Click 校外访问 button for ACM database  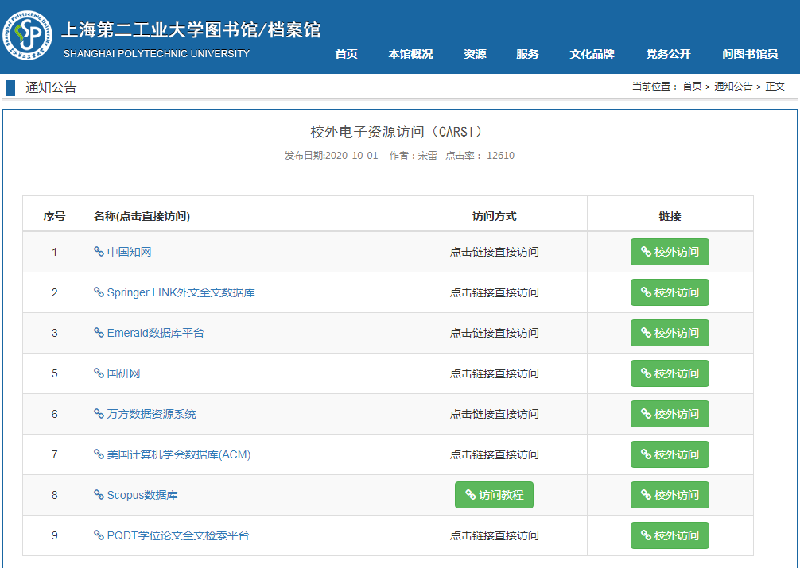coord(669,454)
